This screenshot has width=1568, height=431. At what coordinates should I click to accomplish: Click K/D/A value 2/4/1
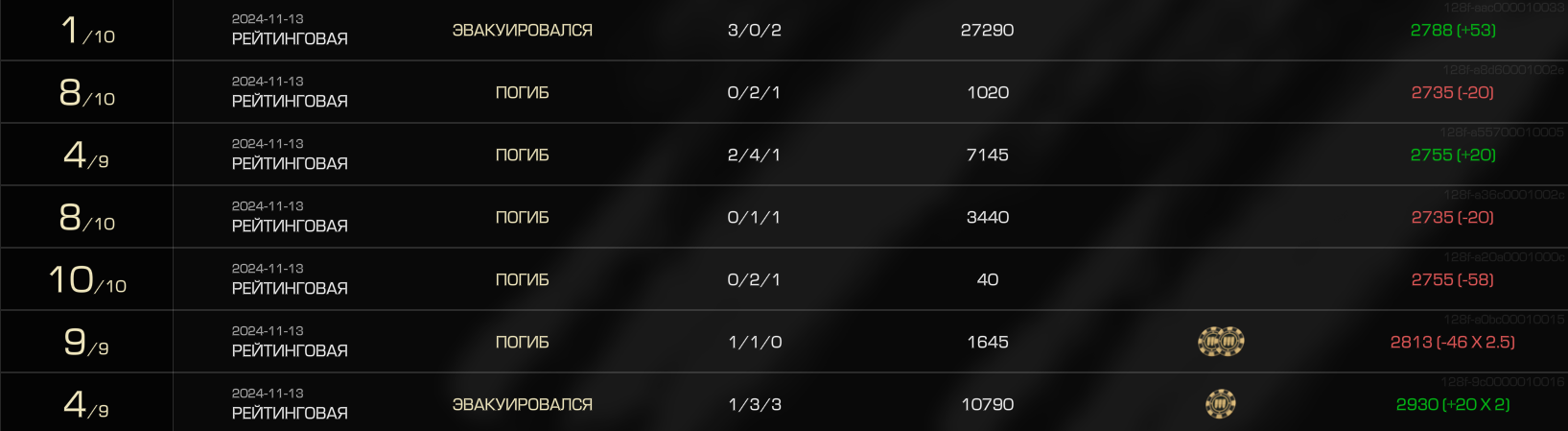coord(754,155)
